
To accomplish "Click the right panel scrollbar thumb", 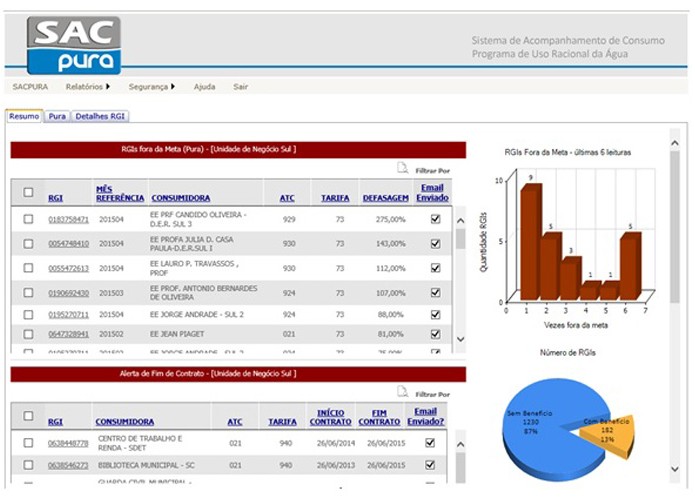I will click(675, 227).
